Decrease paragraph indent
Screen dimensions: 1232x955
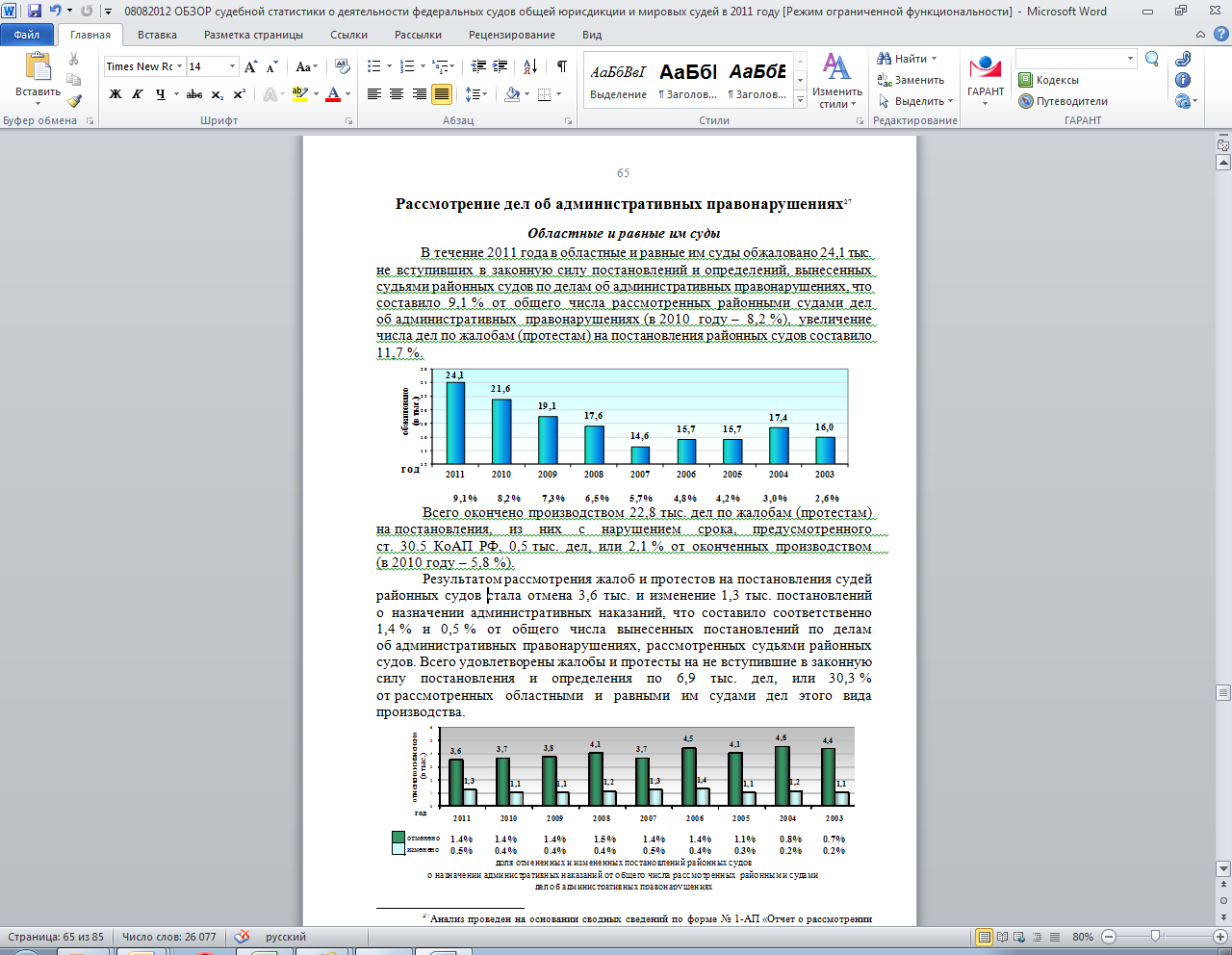[478, 66]
